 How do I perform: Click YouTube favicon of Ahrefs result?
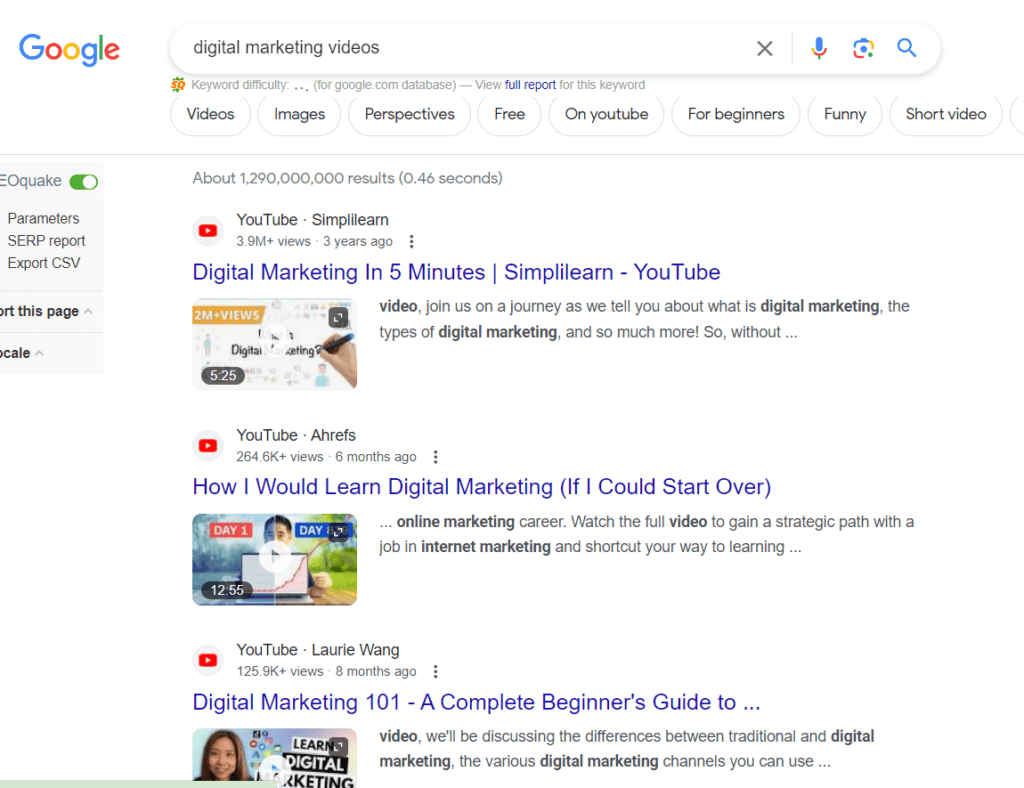(208, 446)
